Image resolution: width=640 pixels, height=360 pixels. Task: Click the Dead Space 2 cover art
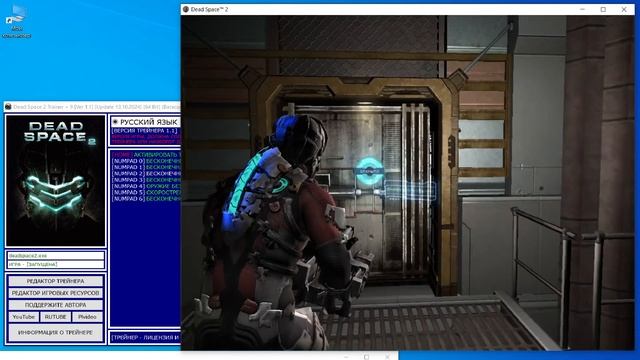56,180
